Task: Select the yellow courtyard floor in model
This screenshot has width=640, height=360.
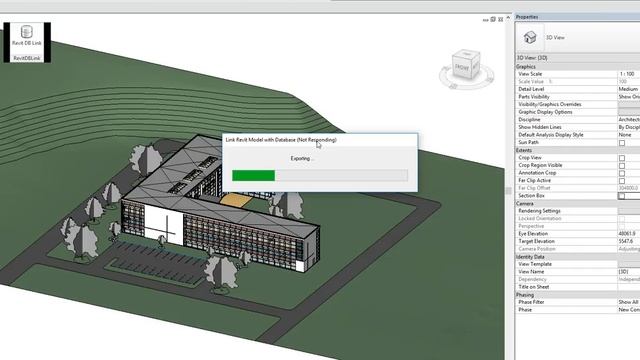Action: point(236,200)
